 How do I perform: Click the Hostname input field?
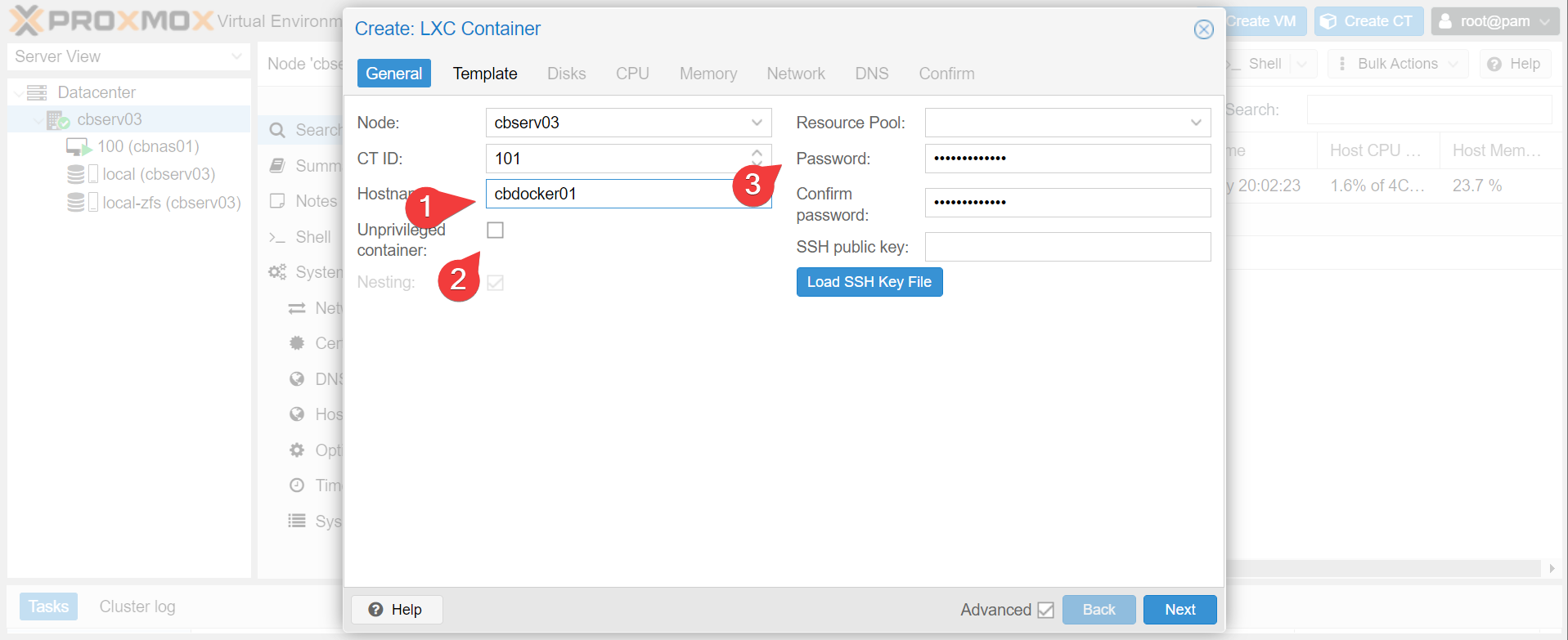(x=629, y=194)
